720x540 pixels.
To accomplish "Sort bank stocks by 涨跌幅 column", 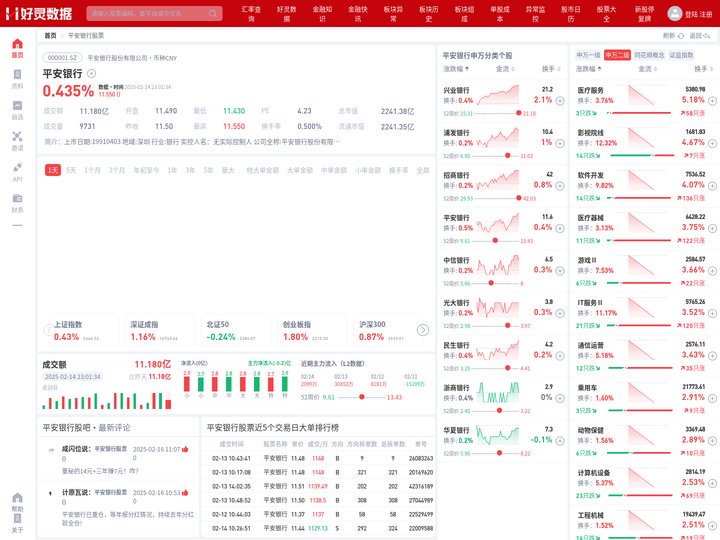I will pyautogui.click(x=456, y=69).
